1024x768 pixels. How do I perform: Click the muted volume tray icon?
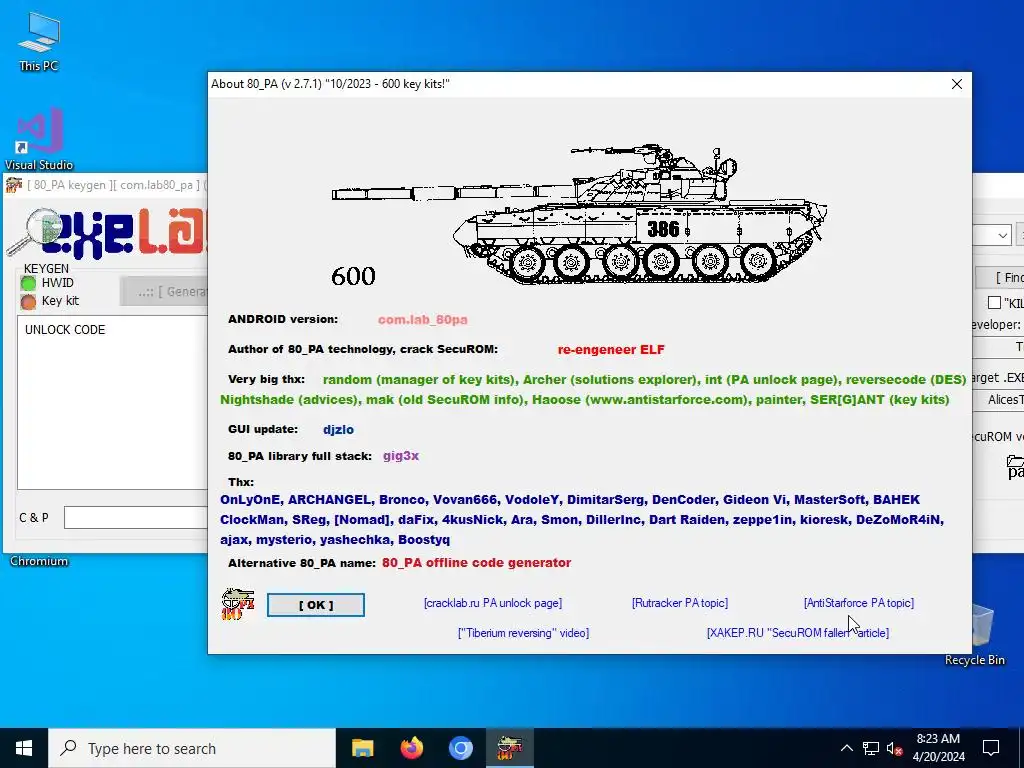[894, 748]
